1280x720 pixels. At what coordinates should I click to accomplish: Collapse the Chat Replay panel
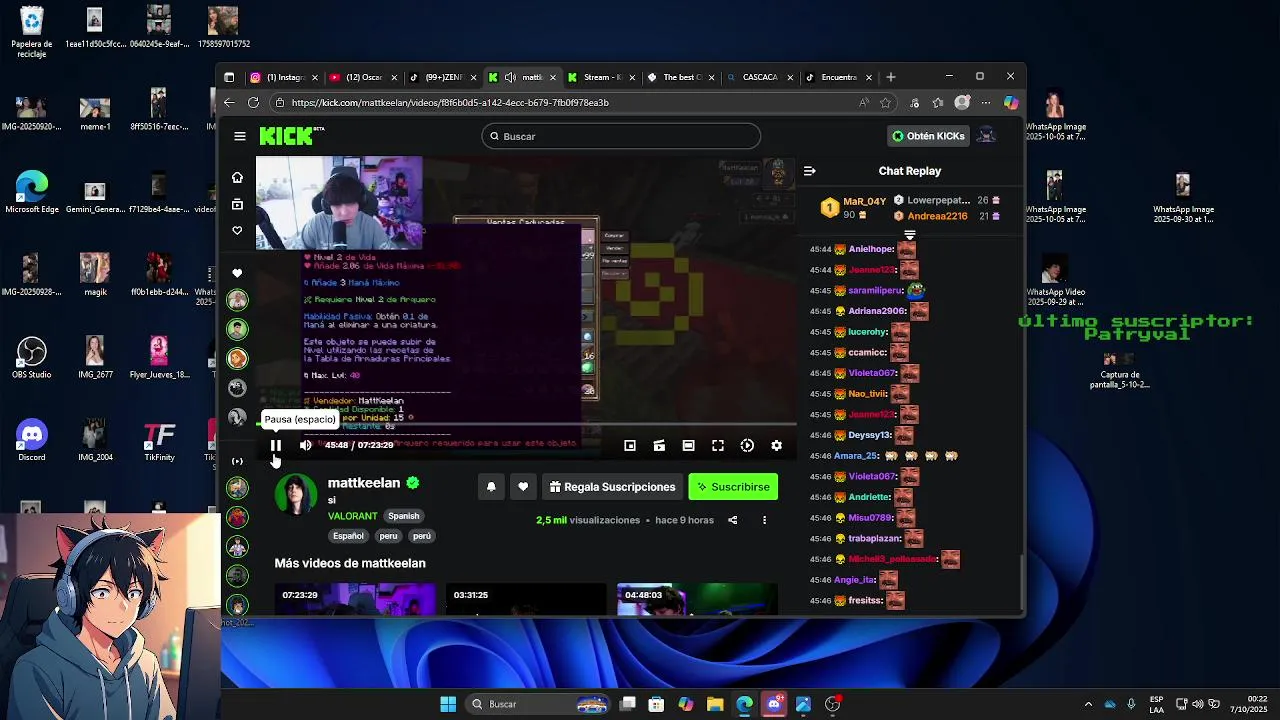(x=809, y=171)
